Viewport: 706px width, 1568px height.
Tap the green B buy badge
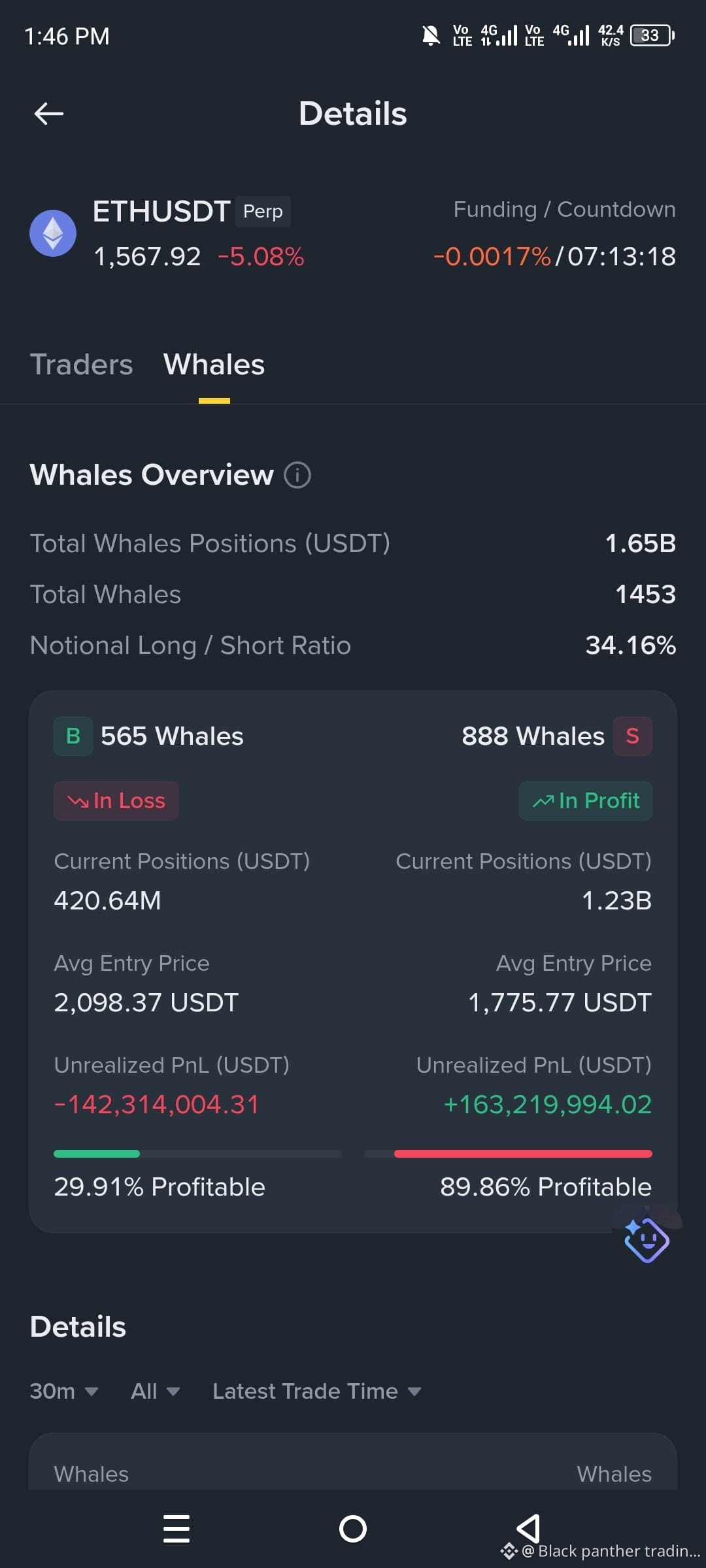(73, 736)
